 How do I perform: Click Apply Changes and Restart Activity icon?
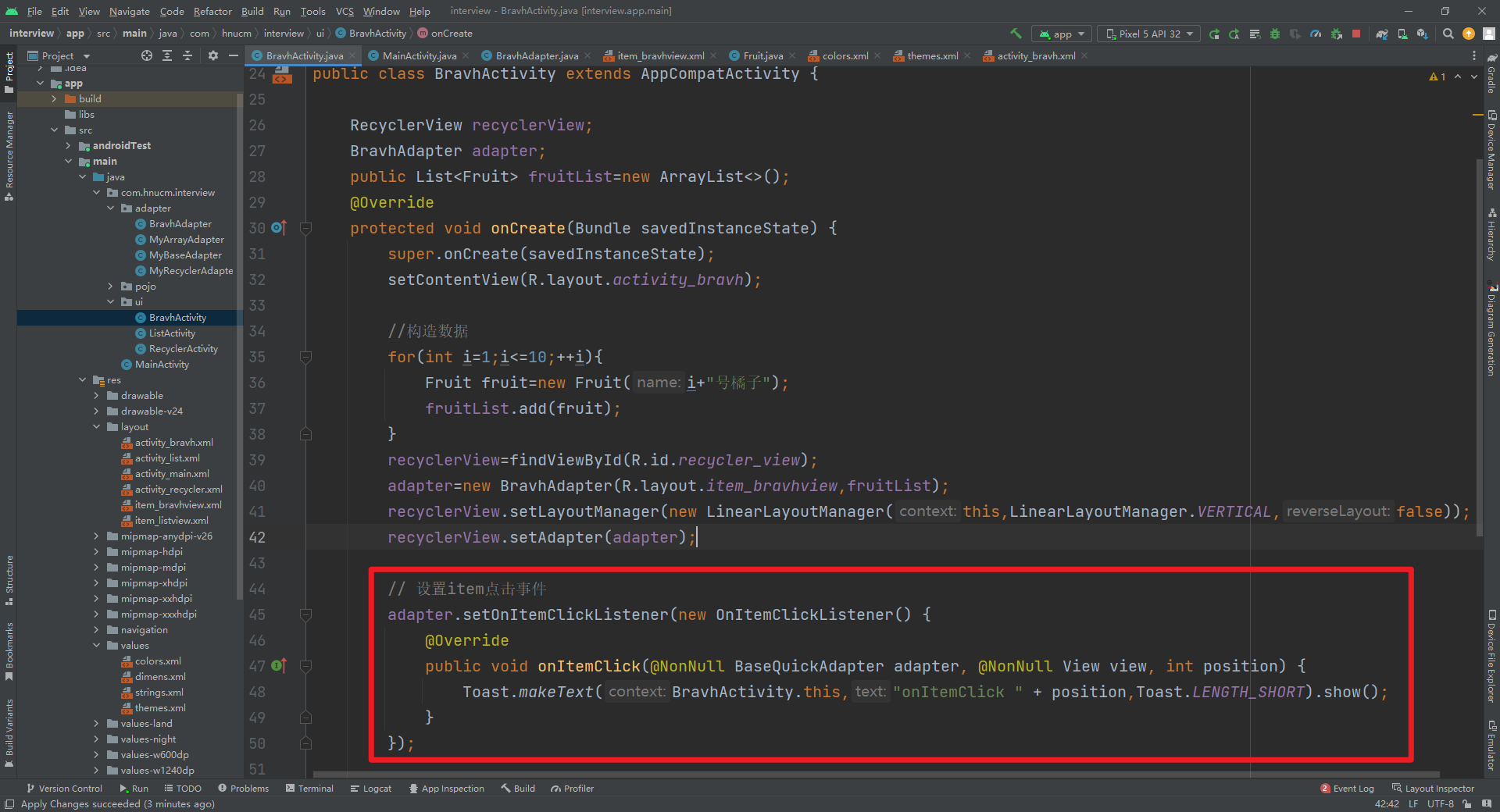(x=1234, y=34)
